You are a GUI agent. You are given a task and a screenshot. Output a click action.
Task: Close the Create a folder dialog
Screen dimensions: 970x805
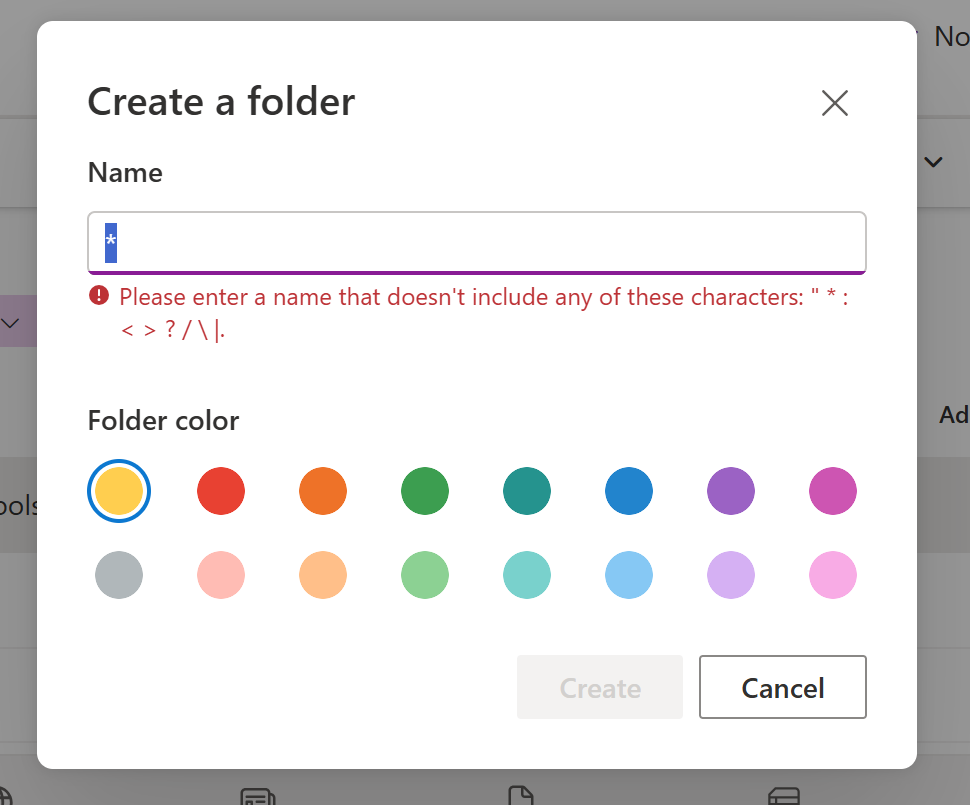coord(834,103)
